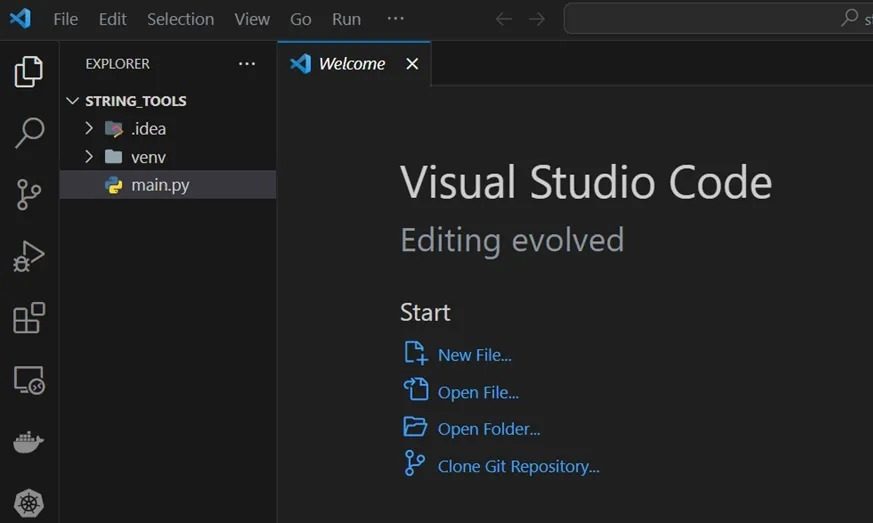This screenshot has height=523, width=873.
Task: Open the Explorer view in activity bar
Action: pos(29,71)
